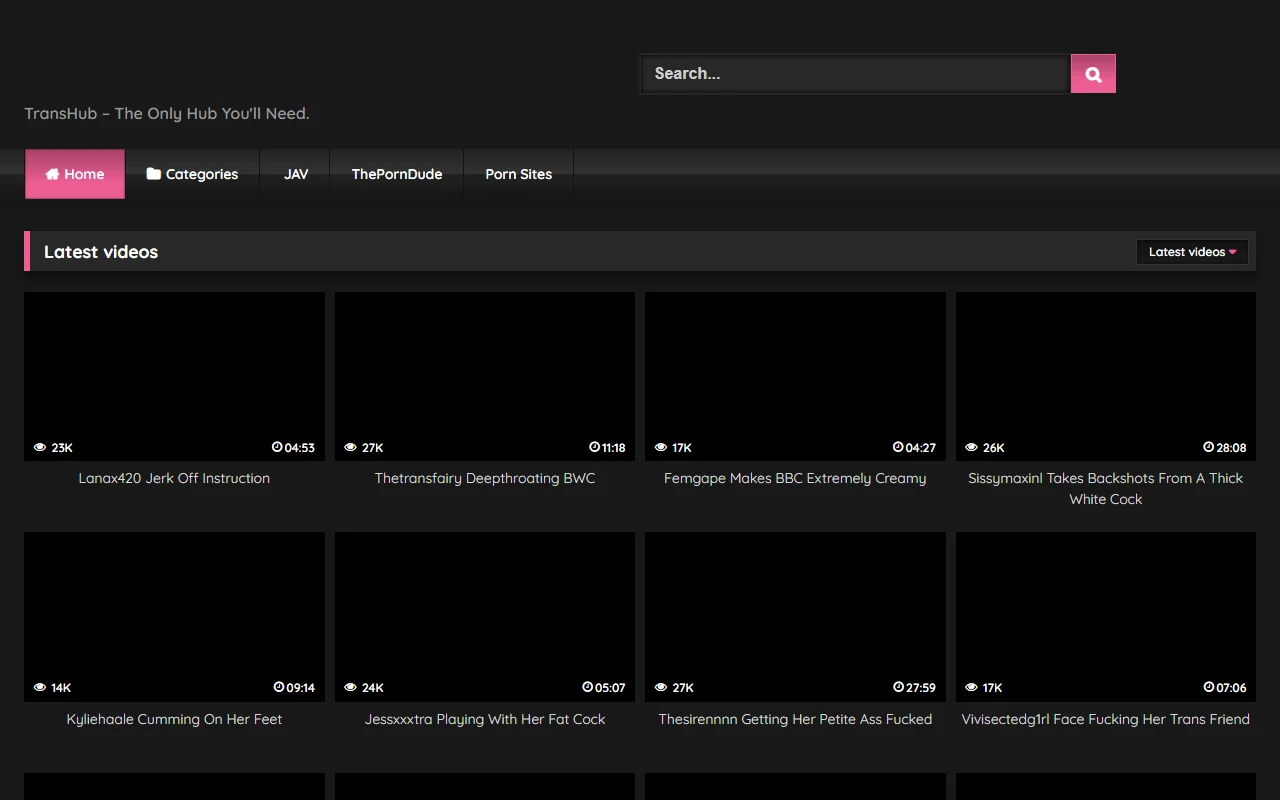Open the Latest videos sort dropdown
The image size is (1280, 800).
[1192, 252]
